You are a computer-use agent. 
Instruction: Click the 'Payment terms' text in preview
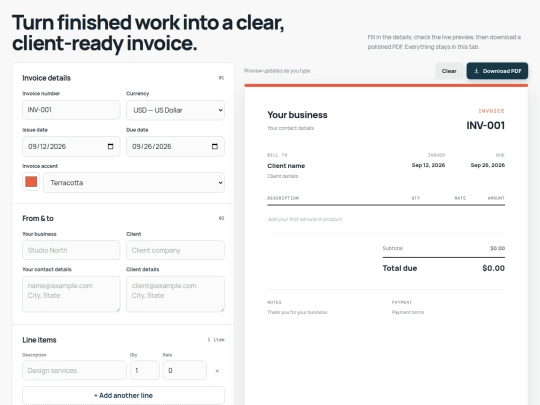point(408,312)
